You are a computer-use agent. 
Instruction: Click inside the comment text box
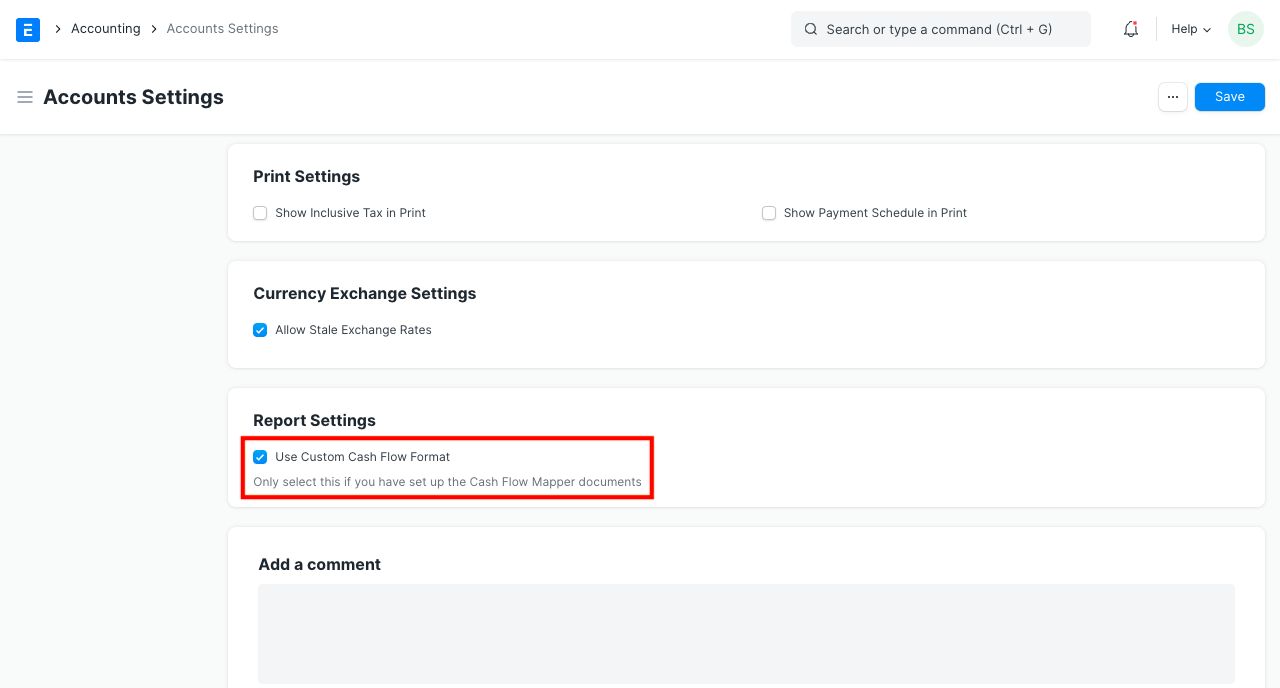coord(746,634)
